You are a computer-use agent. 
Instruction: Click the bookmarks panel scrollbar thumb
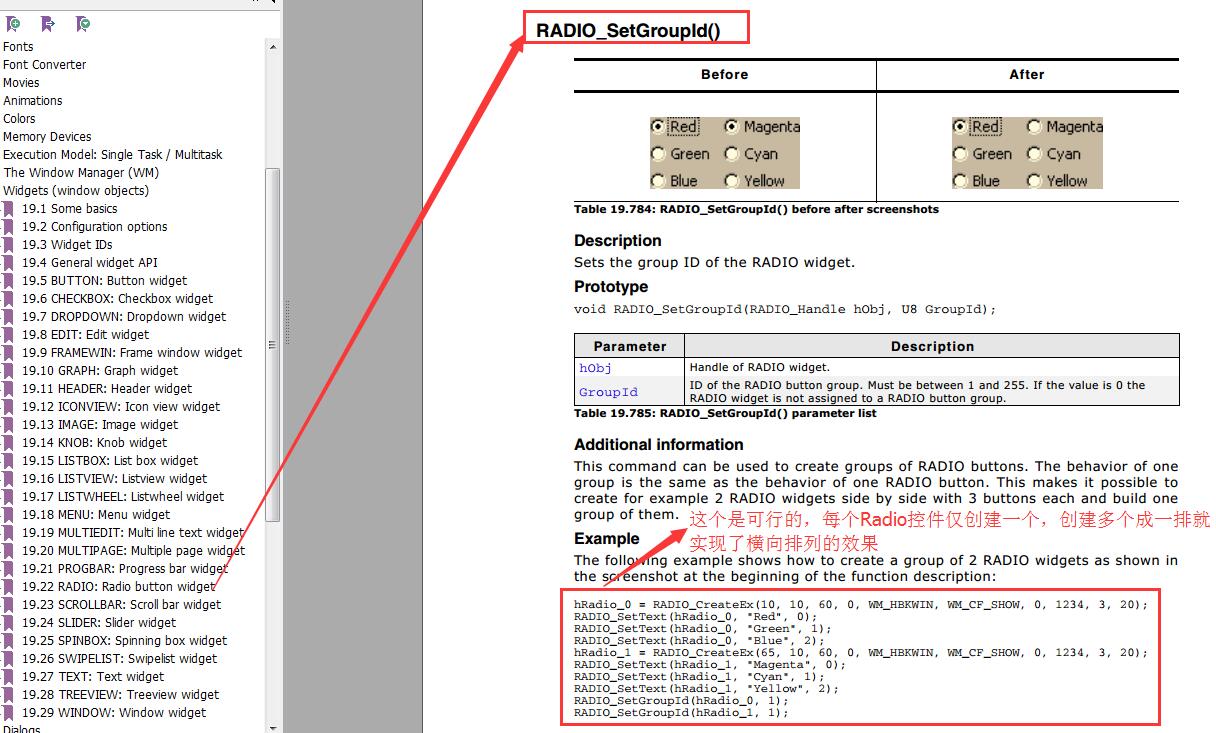[x=273, y=344]
